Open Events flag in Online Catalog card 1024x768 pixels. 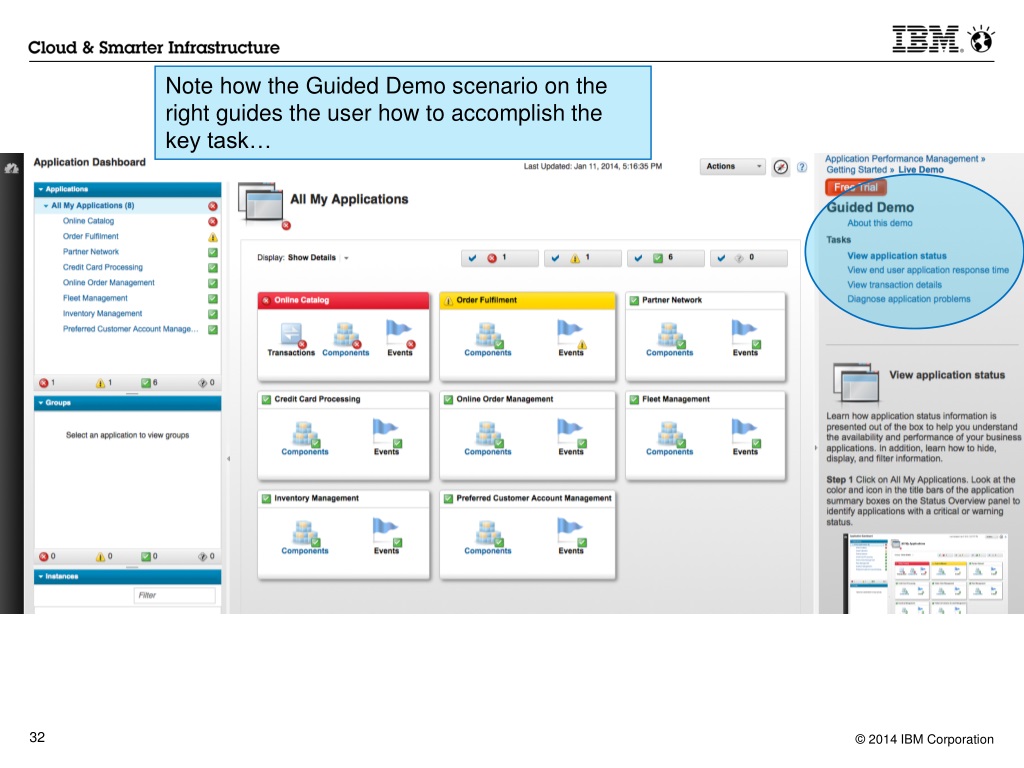point(400,334)
